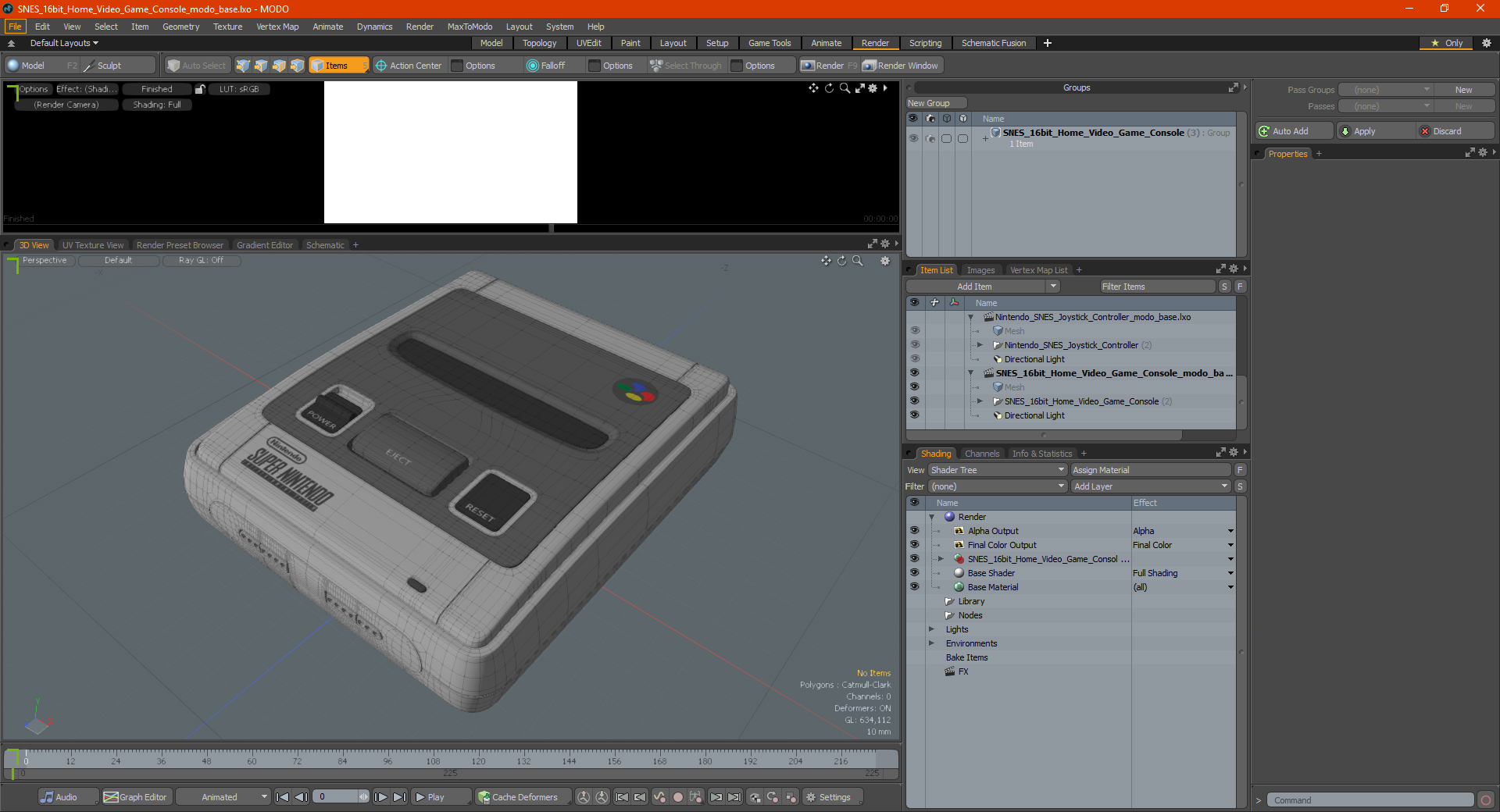Open the Animated keying mode dropdown
1500x812 pixels.
223,797
